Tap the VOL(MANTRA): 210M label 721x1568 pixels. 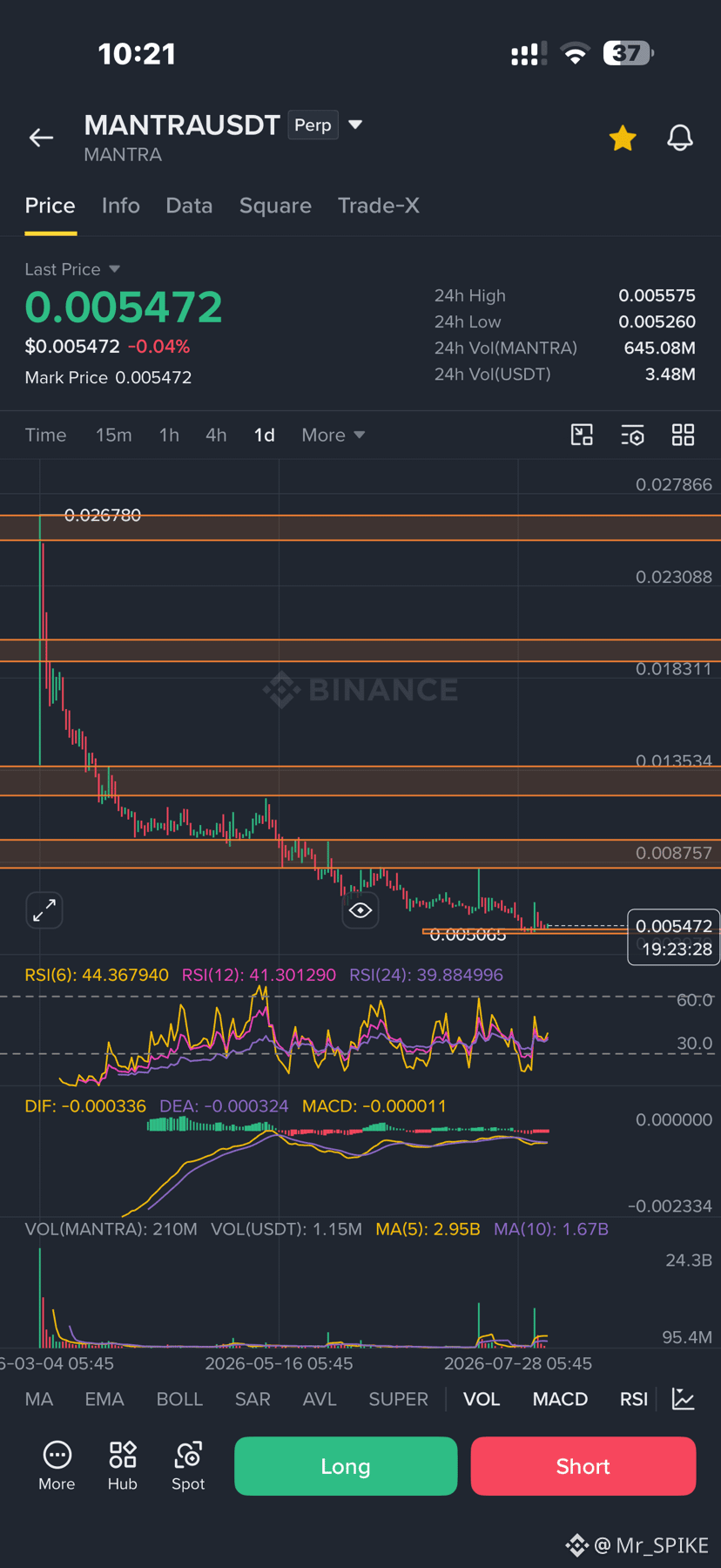pos(111,1229)
